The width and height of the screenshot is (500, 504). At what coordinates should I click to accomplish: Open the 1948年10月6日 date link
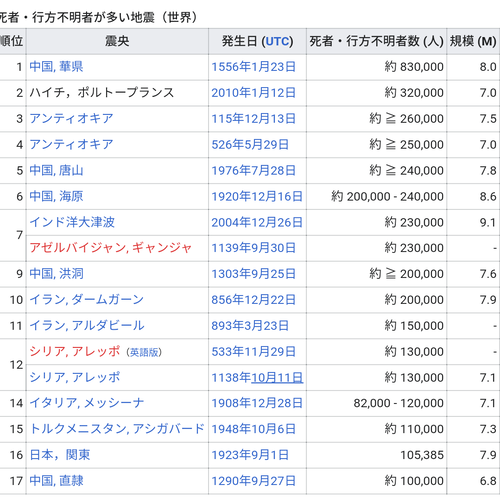pyautogui.click(x=253, y=429)
